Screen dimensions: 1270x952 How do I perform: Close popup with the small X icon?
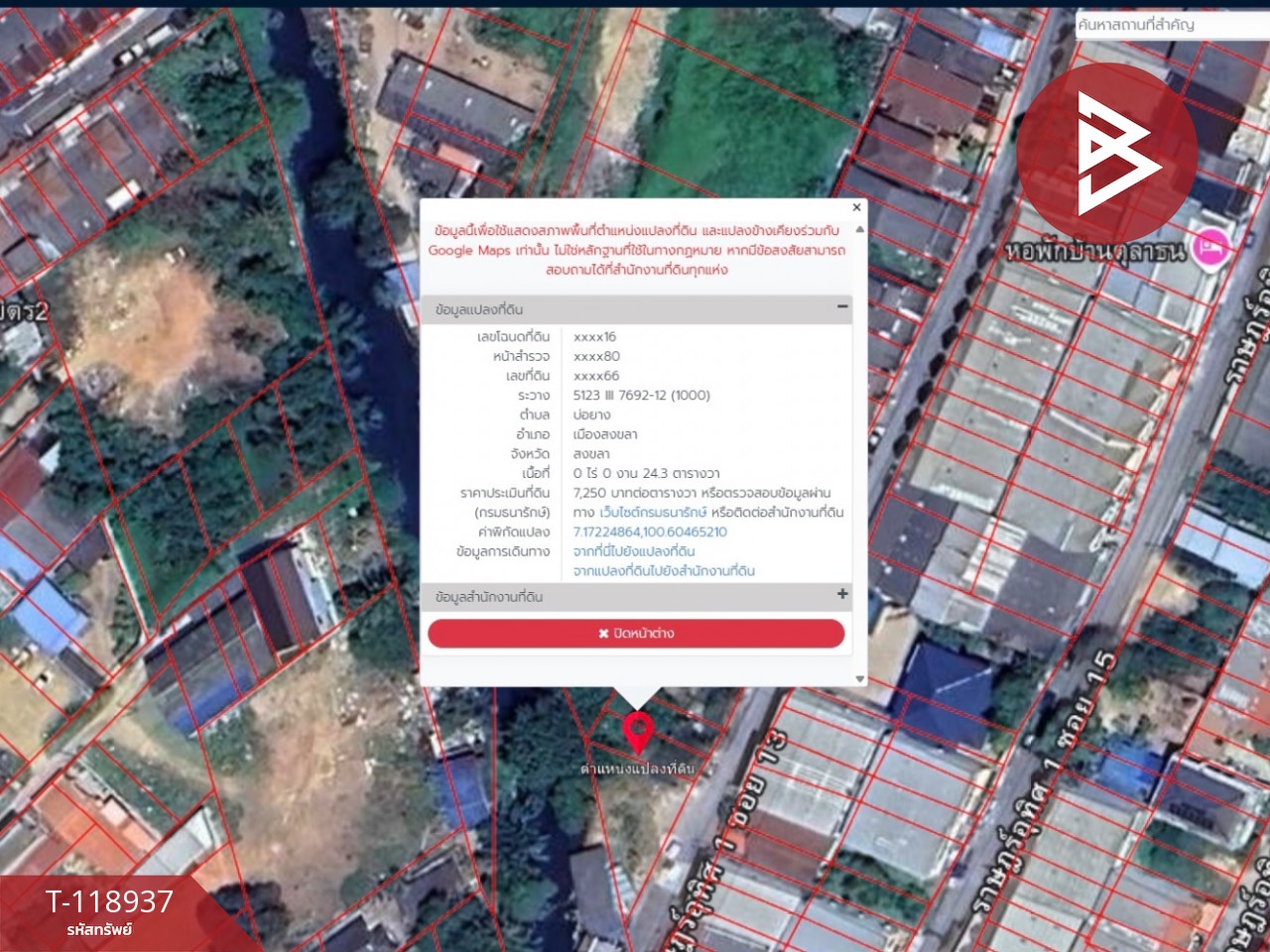tap(857, 207)
